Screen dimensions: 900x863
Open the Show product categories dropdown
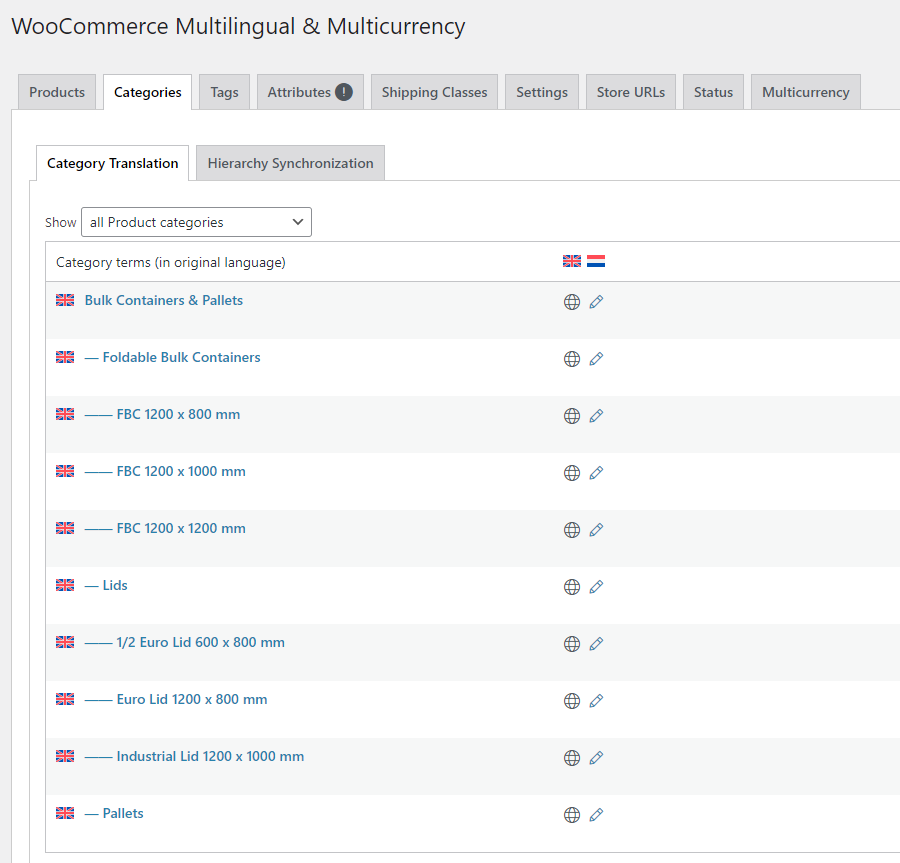(196, 222)
